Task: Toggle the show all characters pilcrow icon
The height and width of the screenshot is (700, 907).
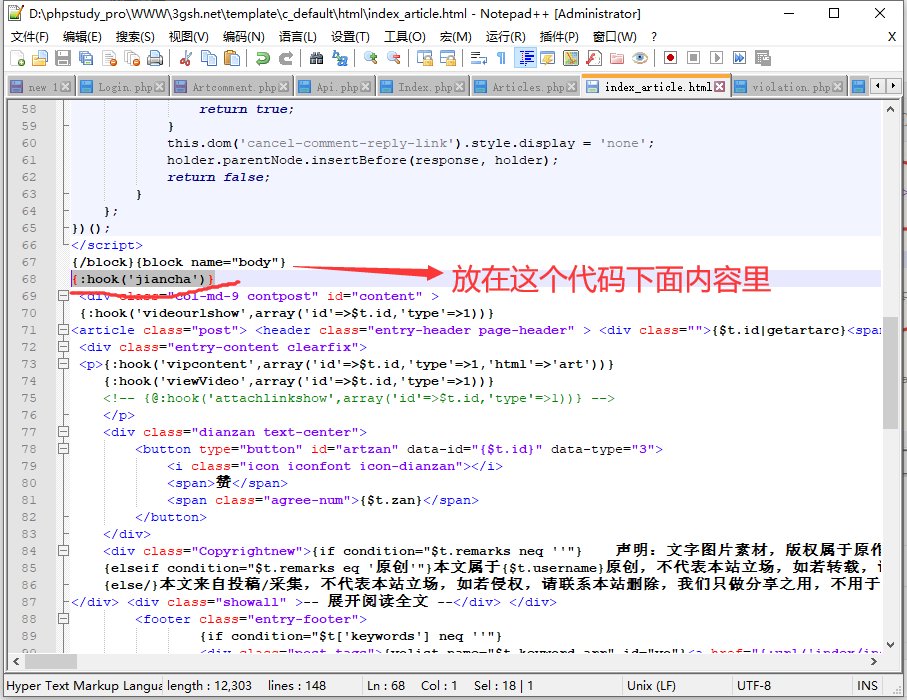Action: (x=501, y=58)
